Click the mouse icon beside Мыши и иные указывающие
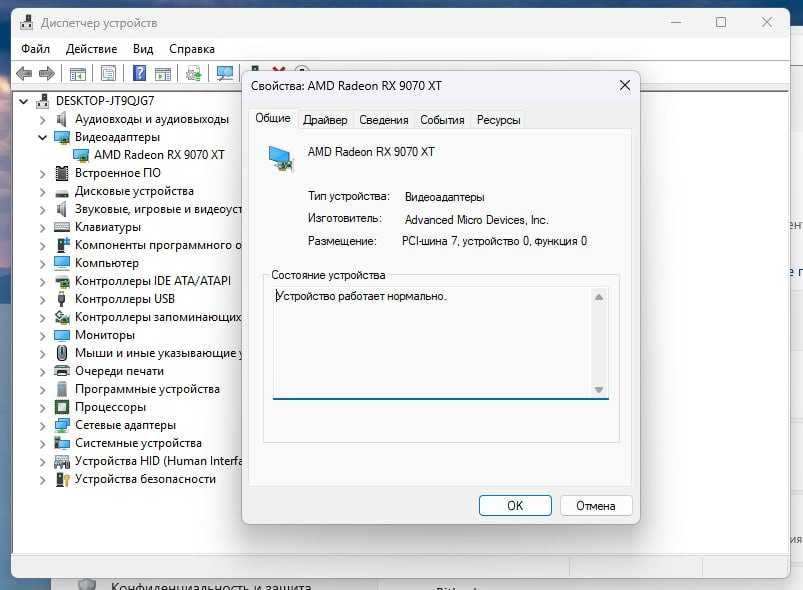The image size is (803, 590). coord(62,353)
